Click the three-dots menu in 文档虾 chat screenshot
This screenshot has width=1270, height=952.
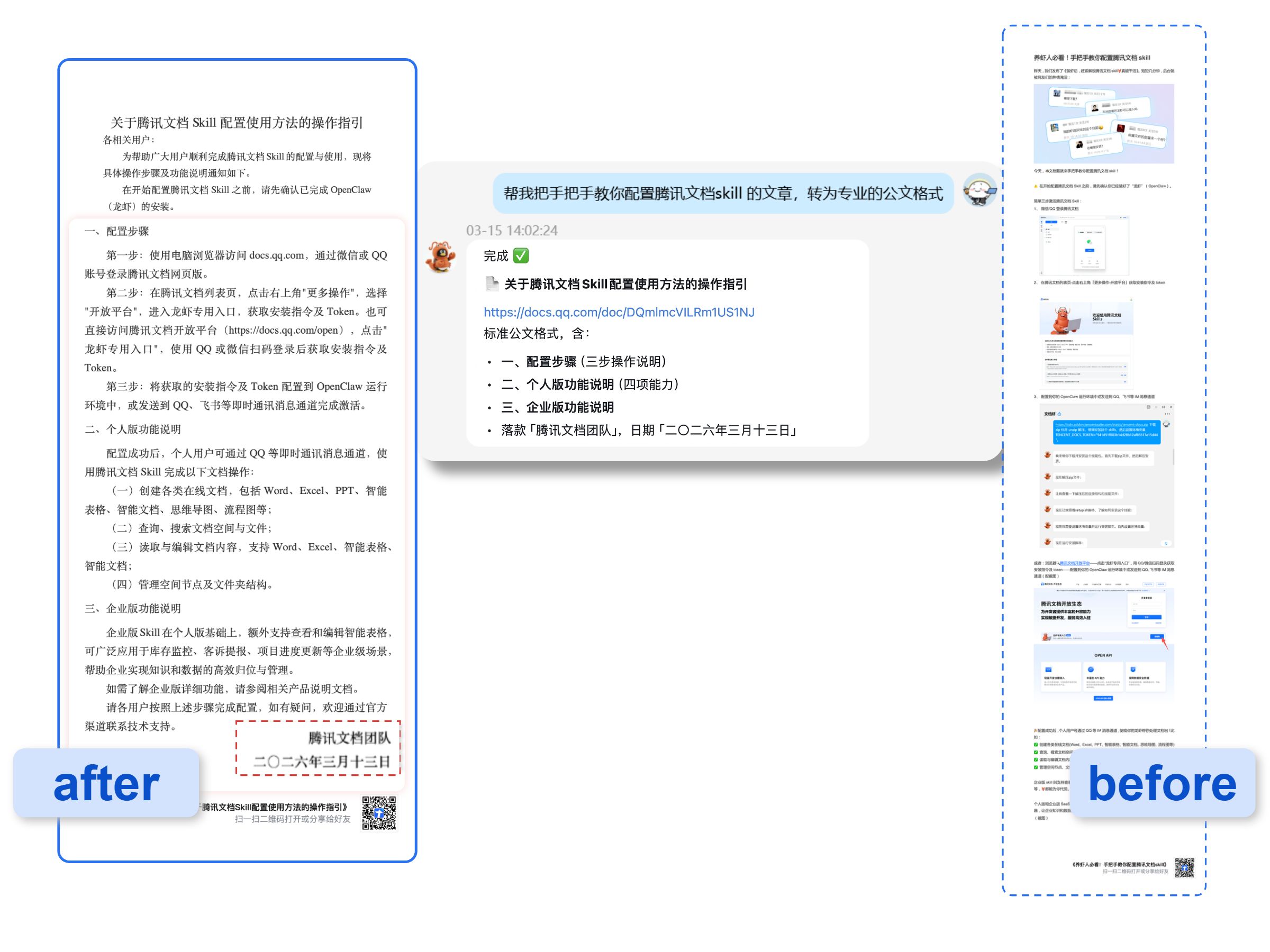(1167, 414)
